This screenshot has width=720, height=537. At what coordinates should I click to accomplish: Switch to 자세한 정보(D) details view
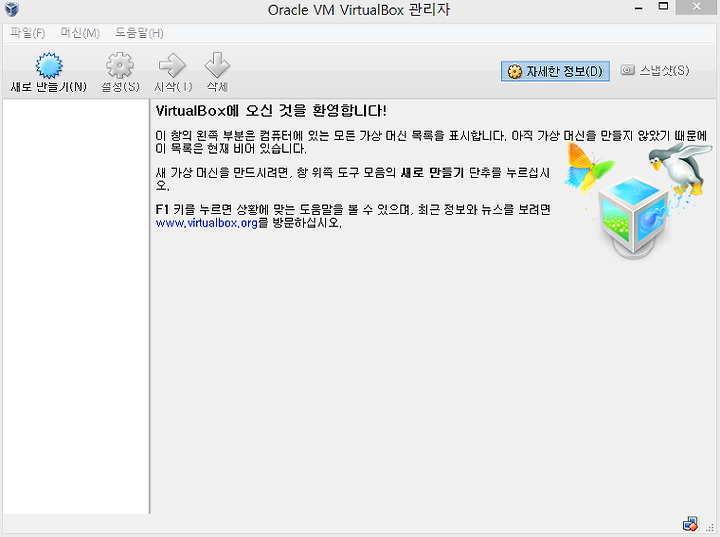[x=555, y=71]
